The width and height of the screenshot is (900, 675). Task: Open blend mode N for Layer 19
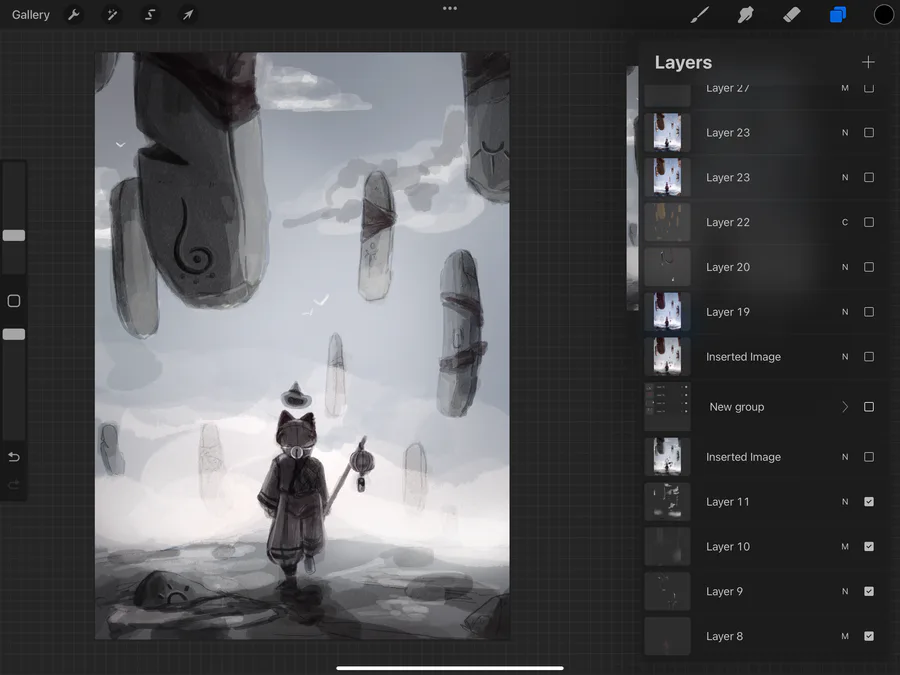(845, 312)
